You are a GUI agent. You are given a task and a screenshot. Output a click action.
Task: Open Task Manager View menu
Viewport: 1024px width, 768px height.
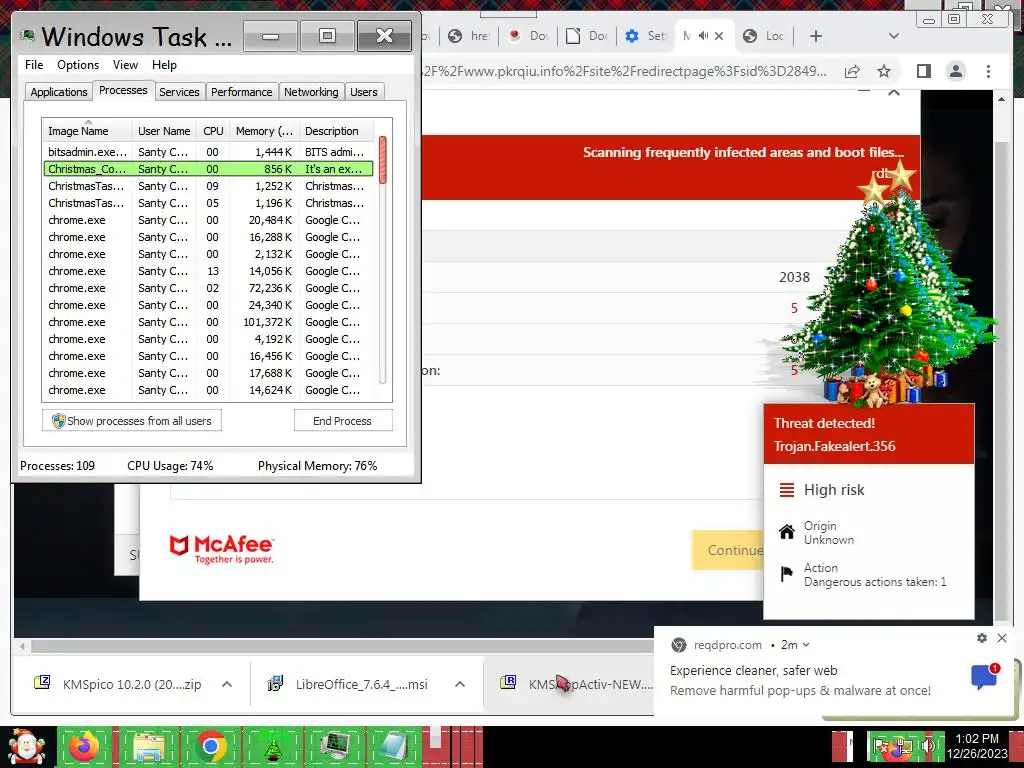125,65
